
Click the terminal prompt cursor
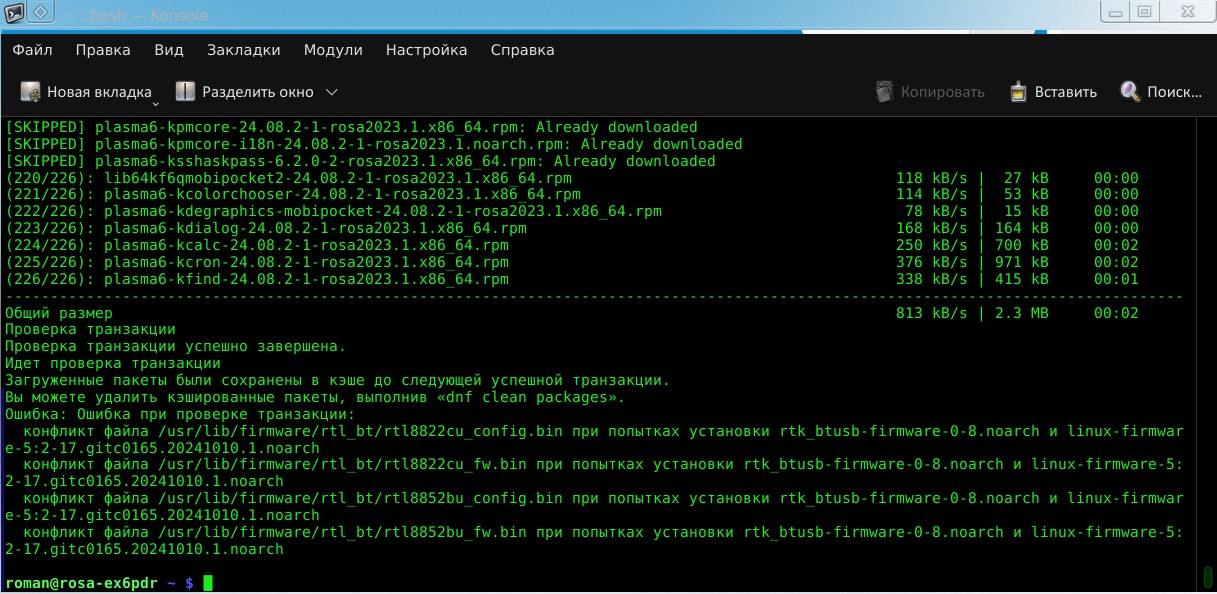208,583
